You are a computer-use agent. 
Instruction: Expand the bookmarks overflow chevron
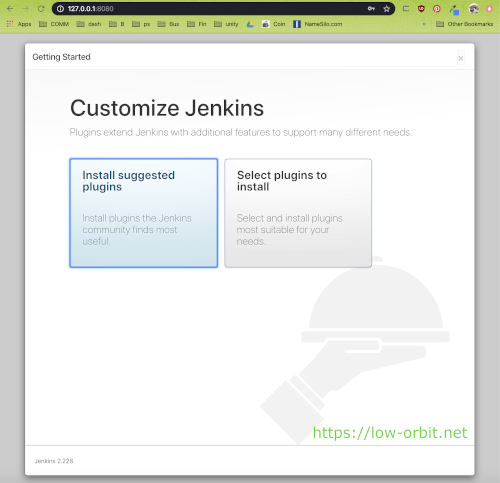point(424,24)
